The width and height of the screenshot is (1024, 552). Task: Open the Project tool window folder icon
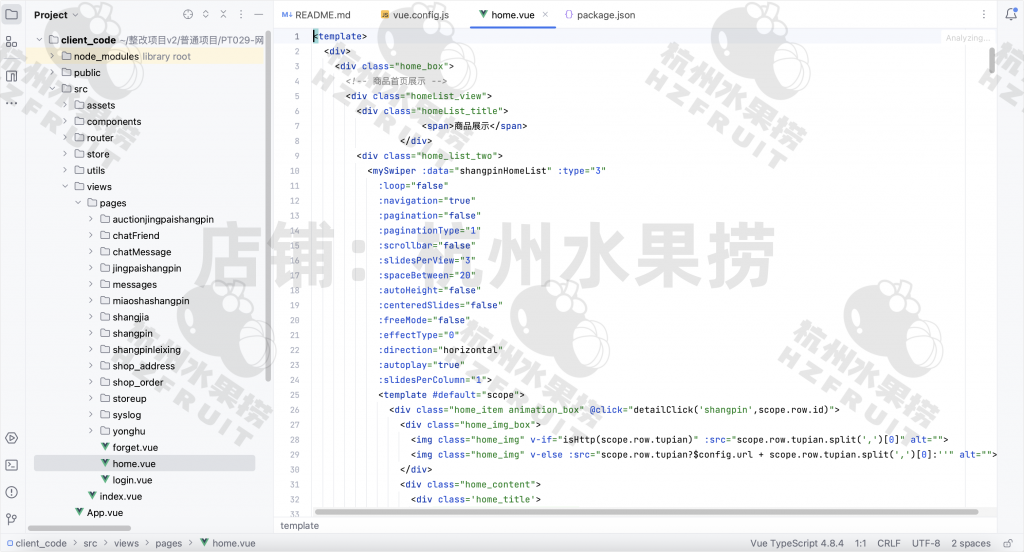[11, 15]
